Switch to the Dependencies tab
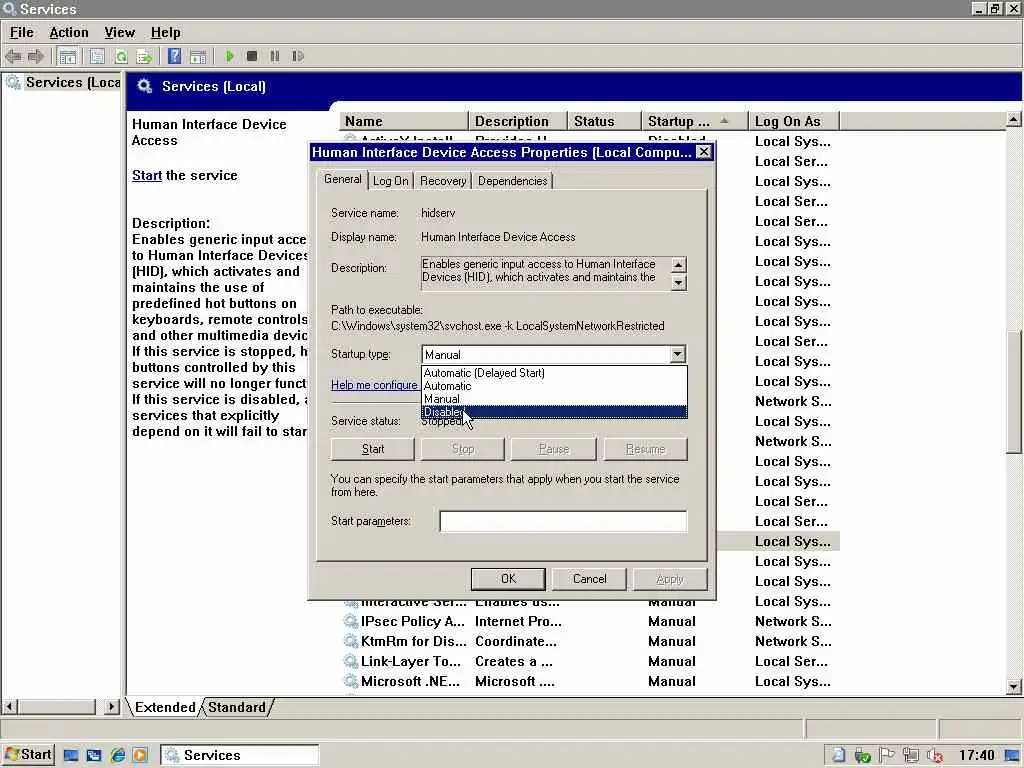Image resolution: width=1024 pixels, height=768 pixels. [x=513, y=181]
